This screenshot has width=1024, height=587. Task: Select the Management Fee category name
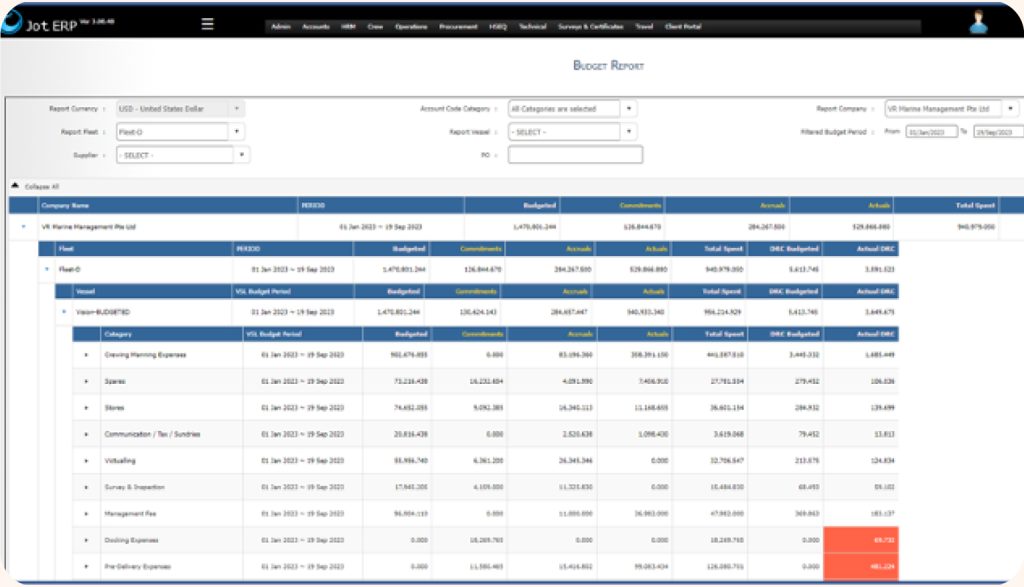coord(131,514)
